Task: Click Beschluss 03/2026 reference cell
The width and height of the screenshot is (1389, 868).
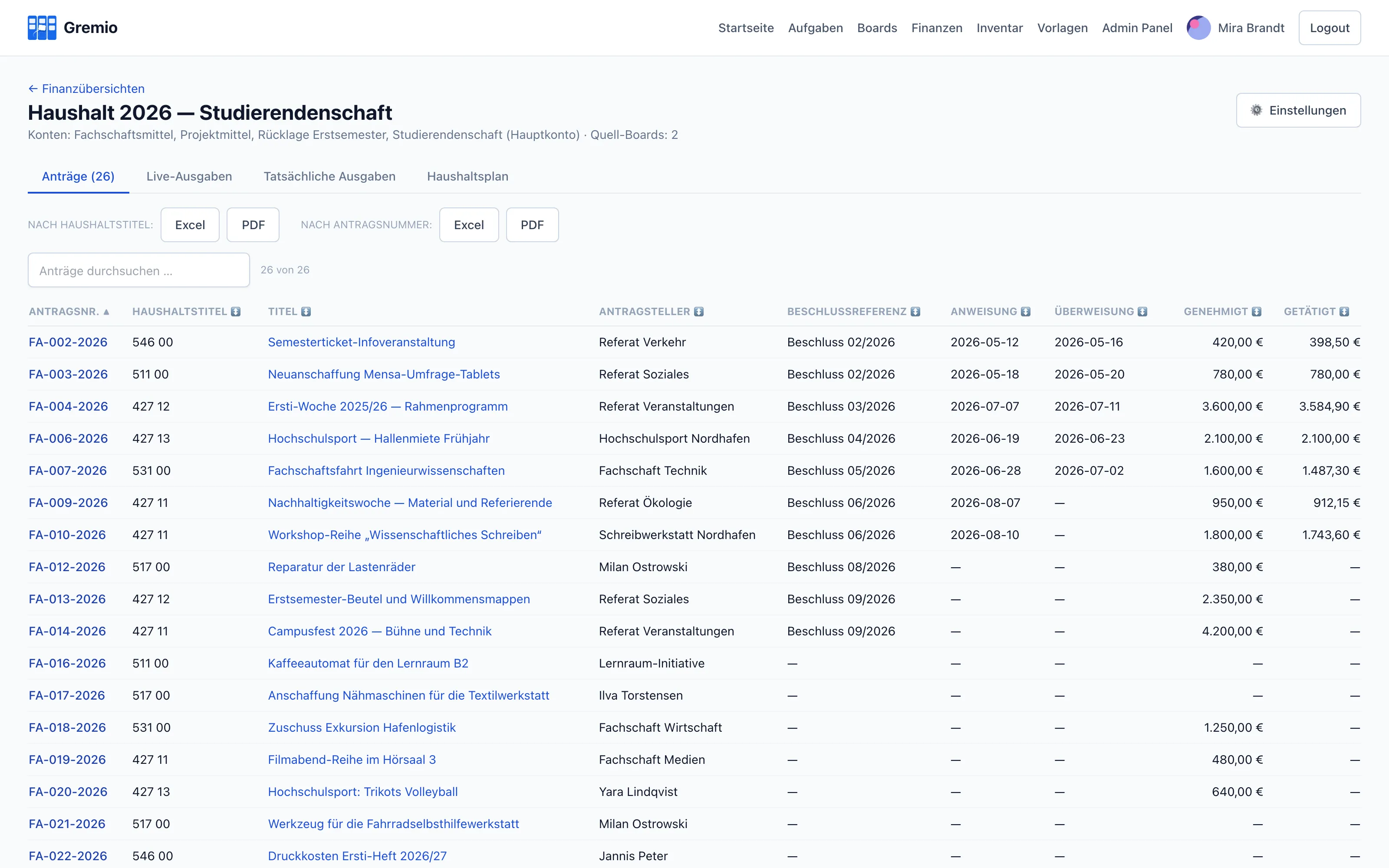Action: coord(841,407)
